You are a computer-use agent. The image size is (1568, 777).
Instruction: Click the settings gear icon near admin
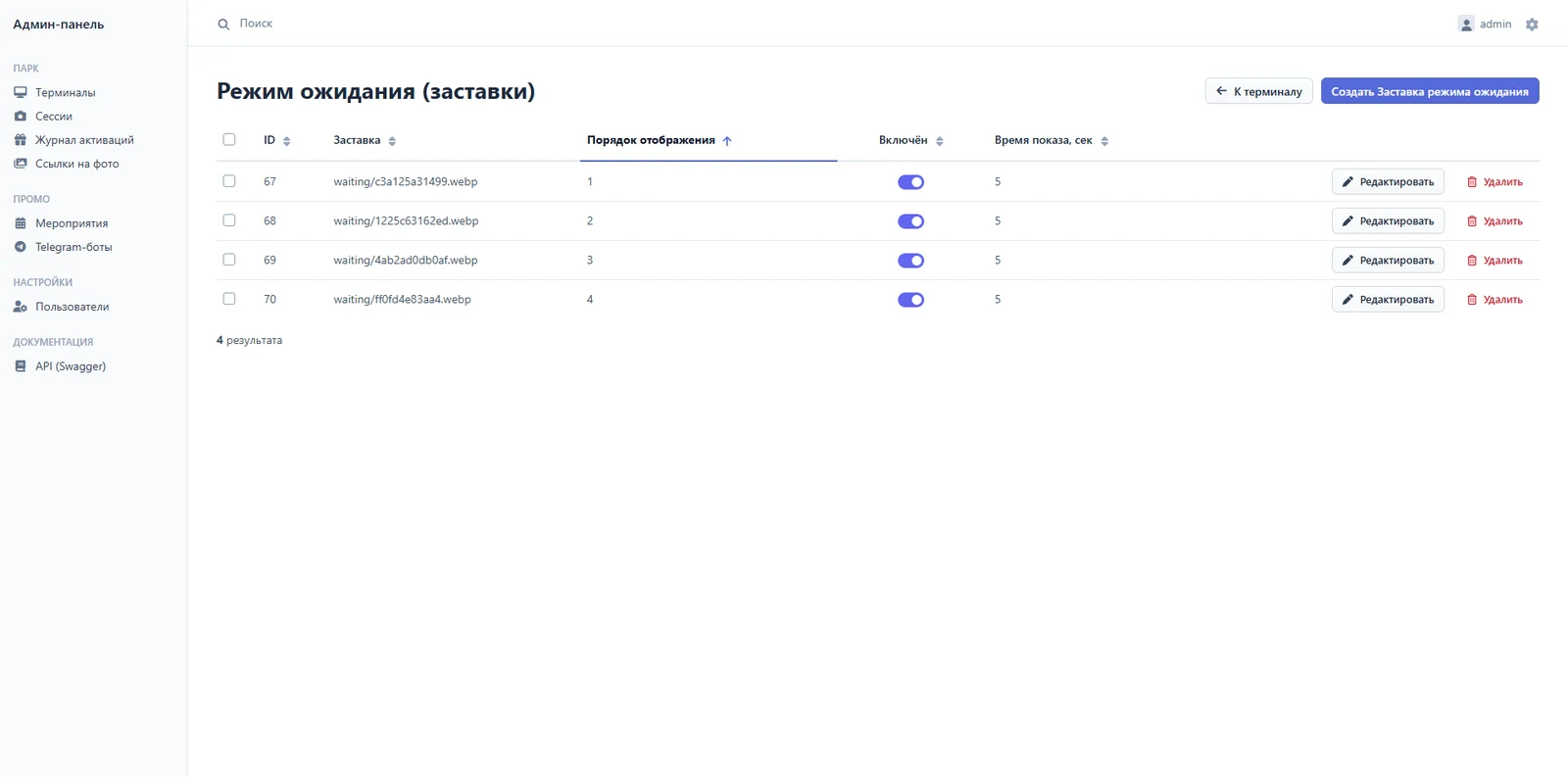1532,24
